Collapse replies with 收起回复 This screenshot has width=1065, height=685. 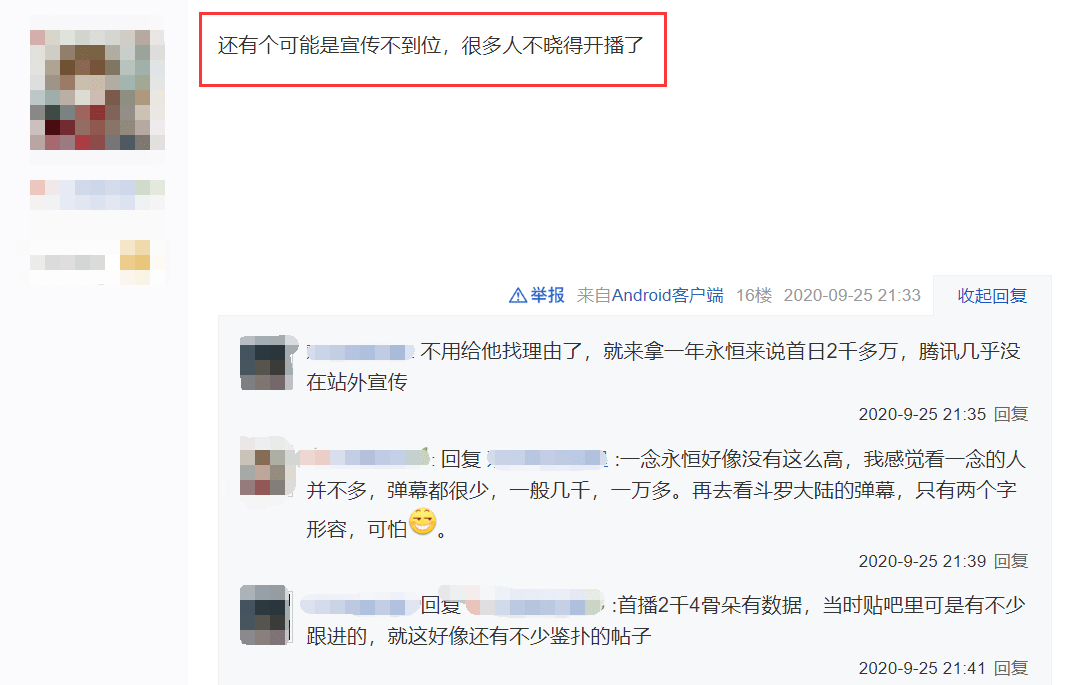pyautogui.click(x=992, y=296)
